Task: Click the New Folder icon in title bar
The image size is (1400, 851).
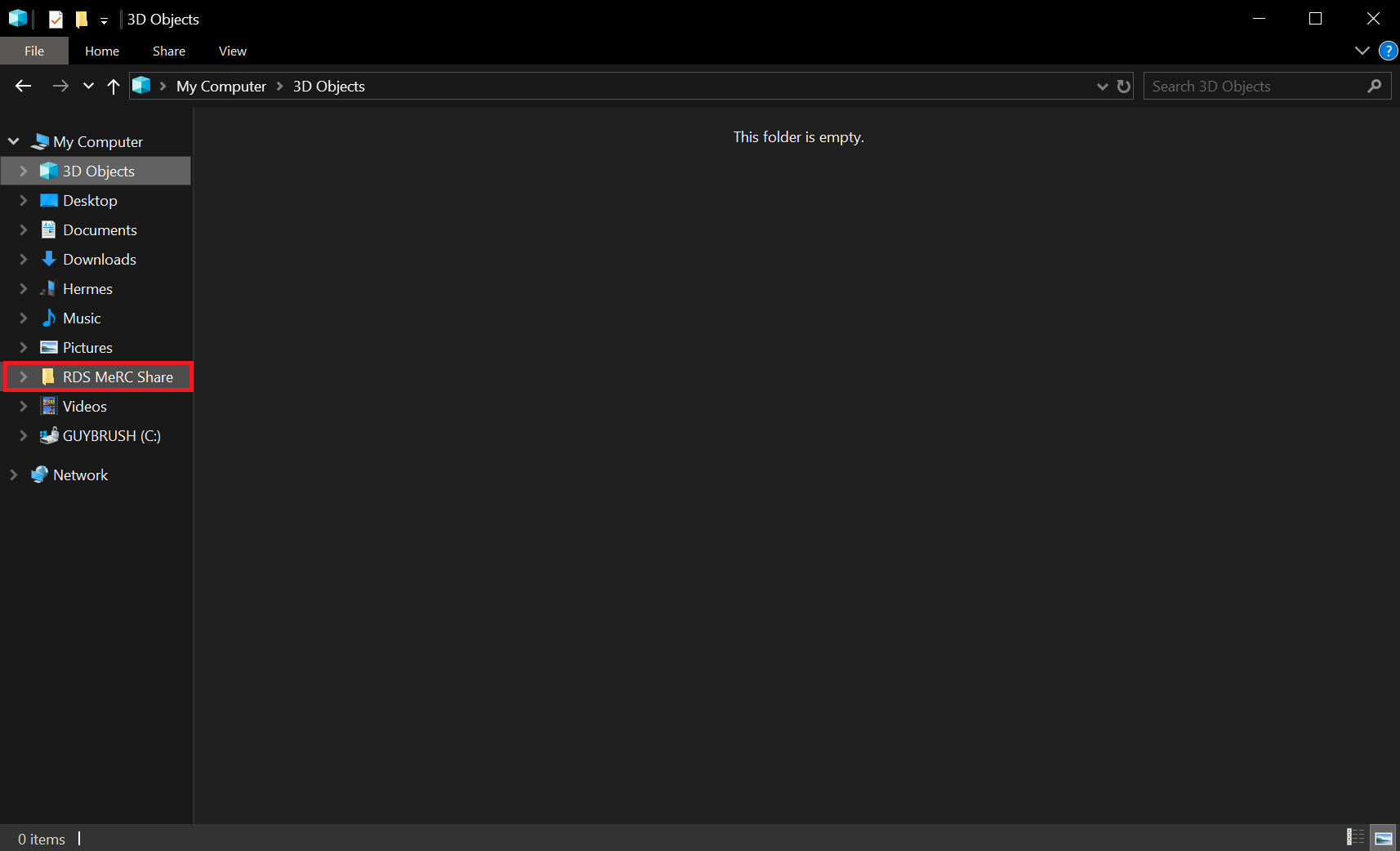Action: pos(81,19)
